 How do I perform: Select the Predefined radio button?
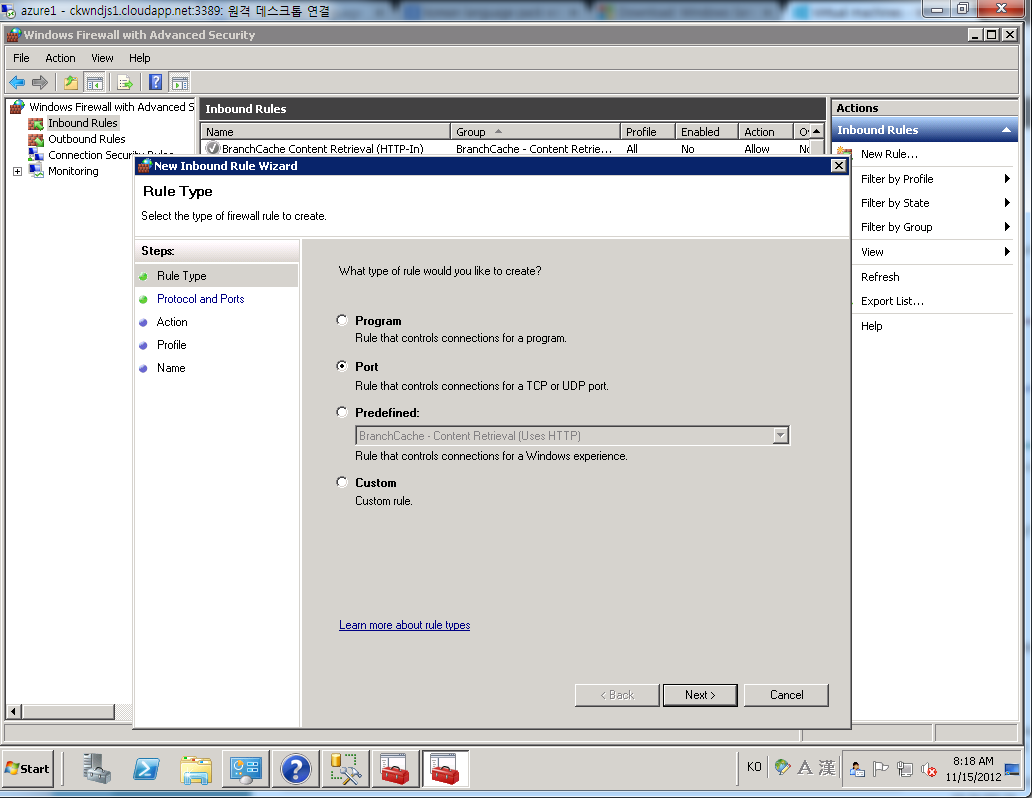point(342,412)
